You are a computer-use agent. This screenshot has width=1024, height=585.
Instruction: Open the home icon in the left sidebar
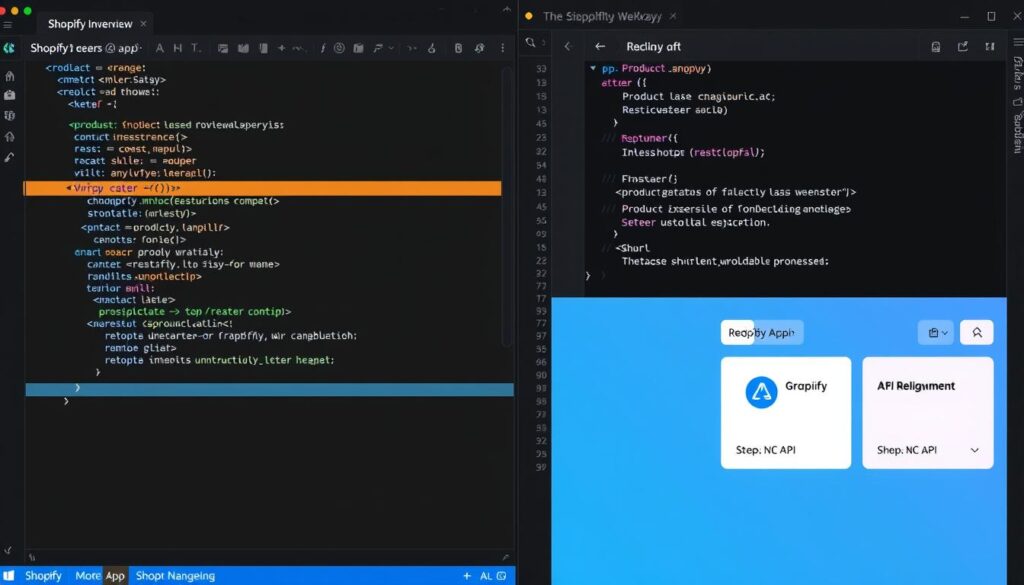point(9,76)
